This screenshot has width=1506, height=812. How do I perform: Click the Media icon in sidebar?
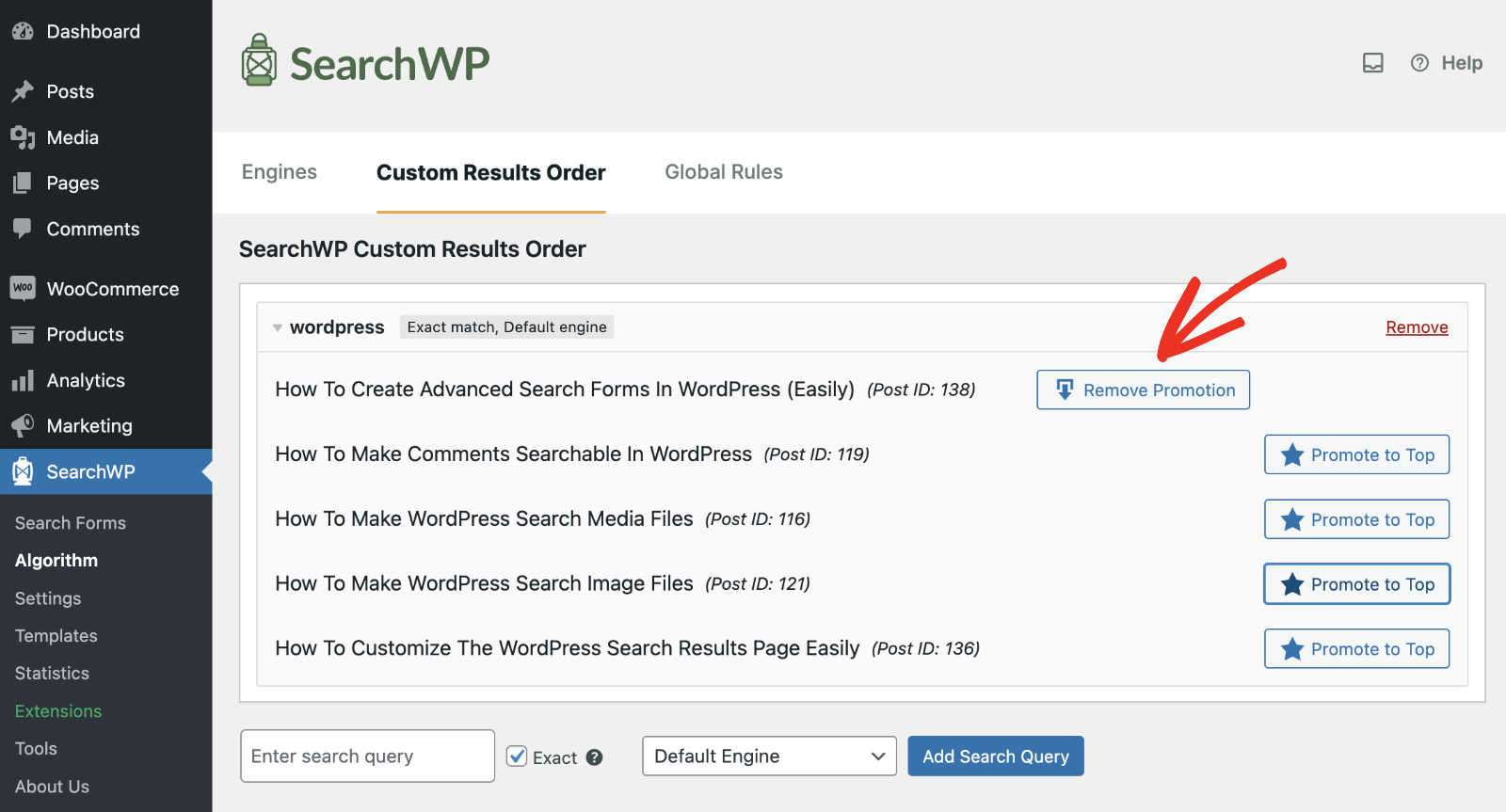point(23,137)
